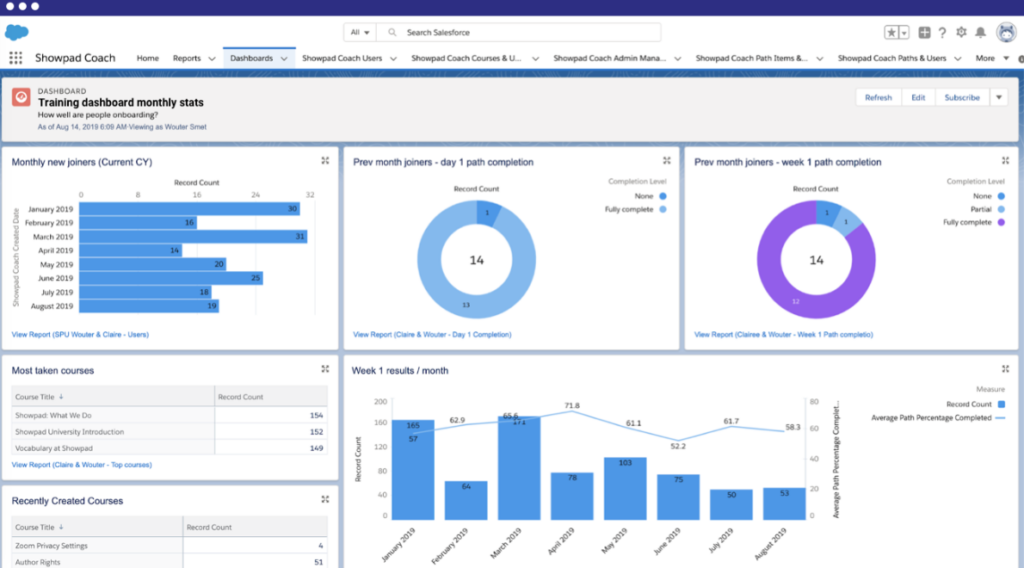Open Showpad Coach Path Items &... tab
The image size is (1024, 568).
752,58
